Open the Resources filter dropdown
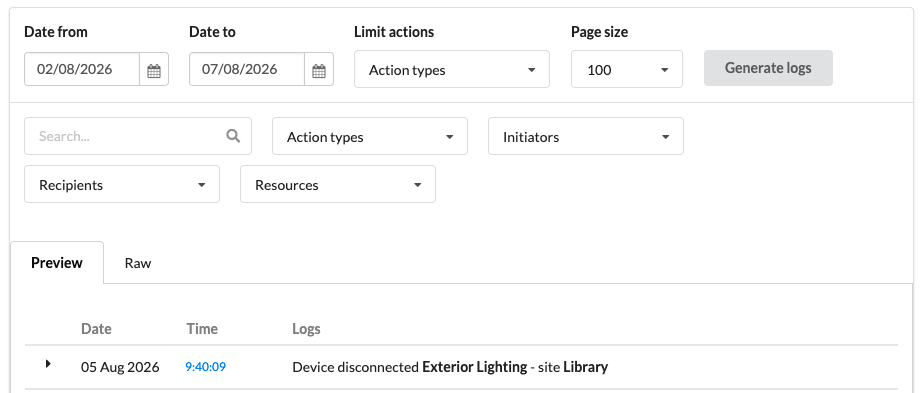The image size is (920, 393). click(338, 184)
